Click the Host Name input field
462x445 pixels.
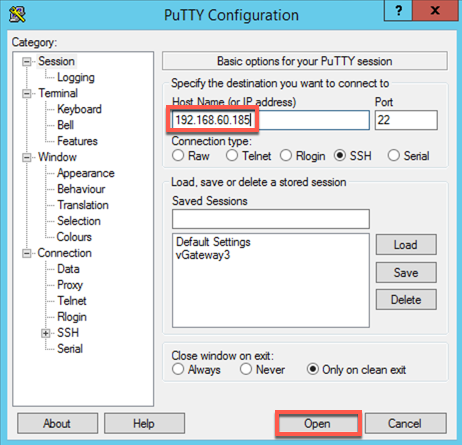[x=271, y=120]
